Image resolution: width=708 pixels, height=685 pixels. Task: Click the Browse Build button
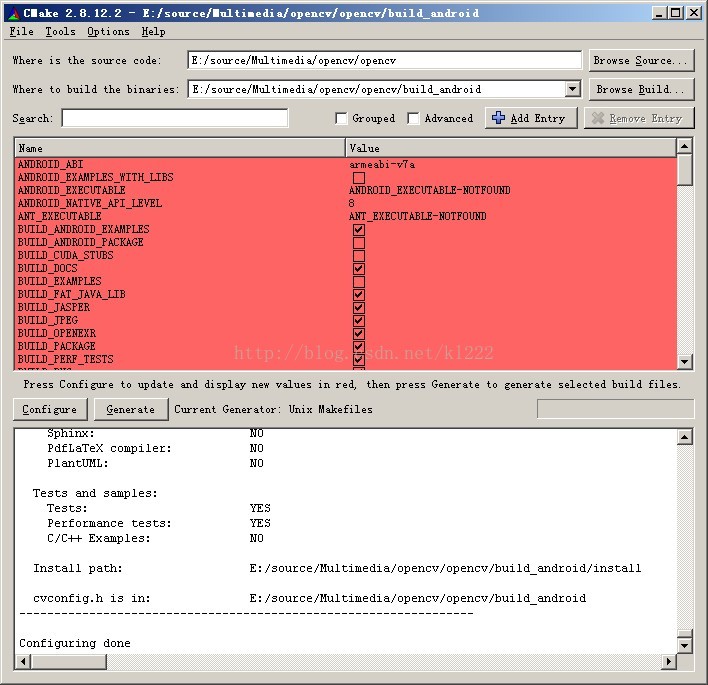click(x=641, y=89)
